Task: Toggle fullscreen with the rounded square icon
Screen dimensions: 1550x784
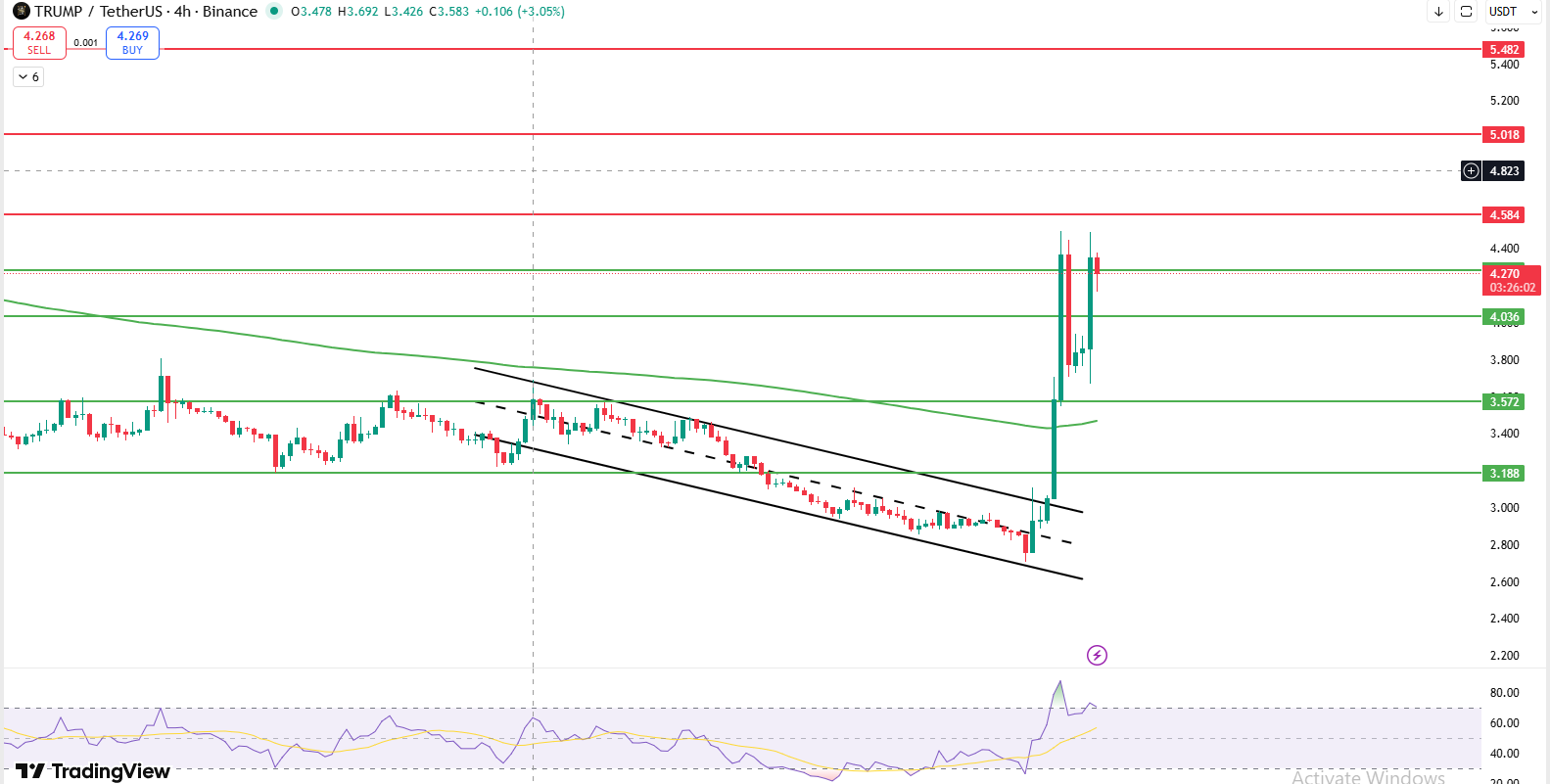Action: tap(1466, 12)
